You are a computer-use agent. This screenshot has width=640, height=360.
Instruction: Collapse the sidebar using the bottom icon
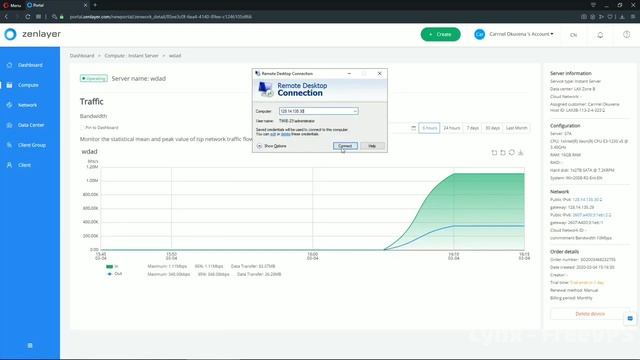(30, 345)
